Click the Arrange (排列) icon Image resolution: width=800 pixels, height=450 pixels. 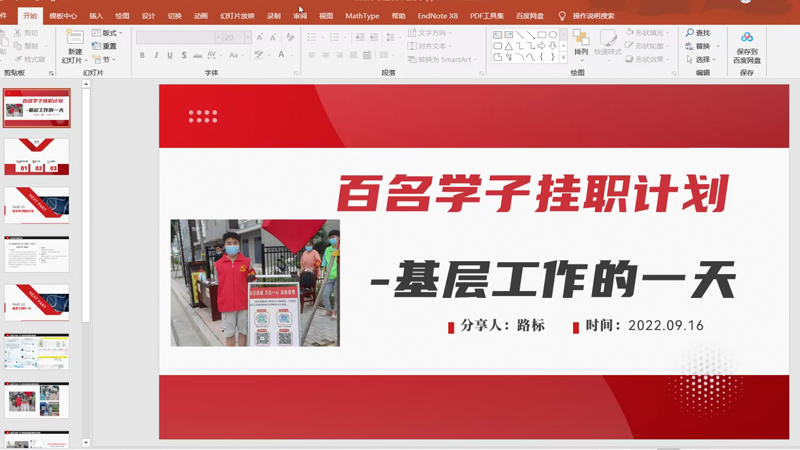[x=581, y=38]
